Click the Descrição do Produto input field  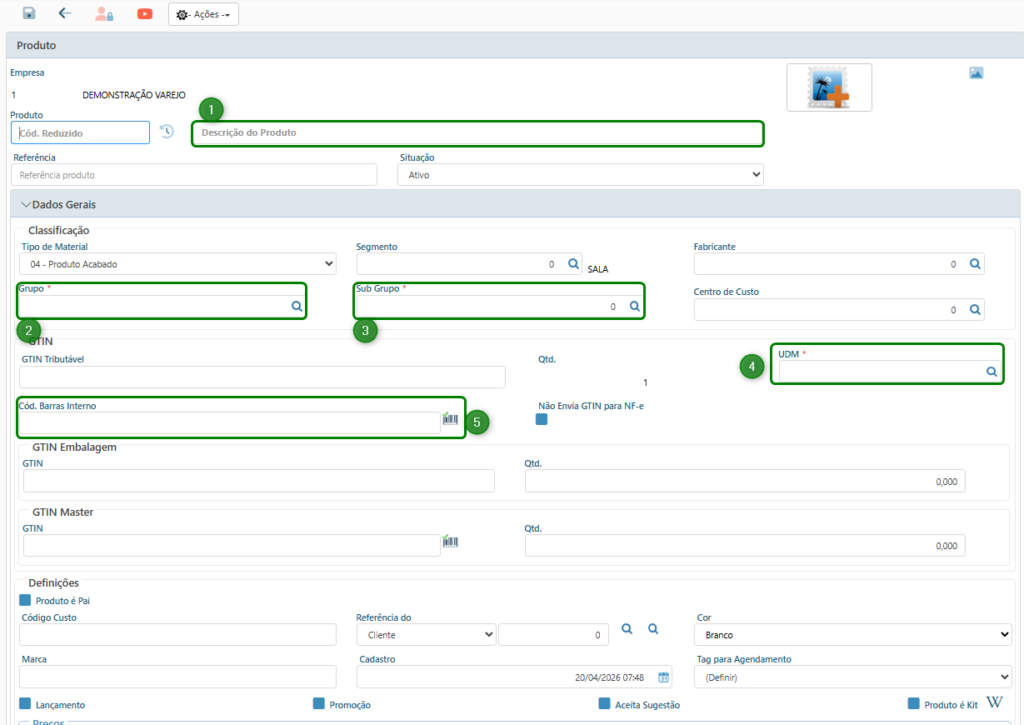477,133
